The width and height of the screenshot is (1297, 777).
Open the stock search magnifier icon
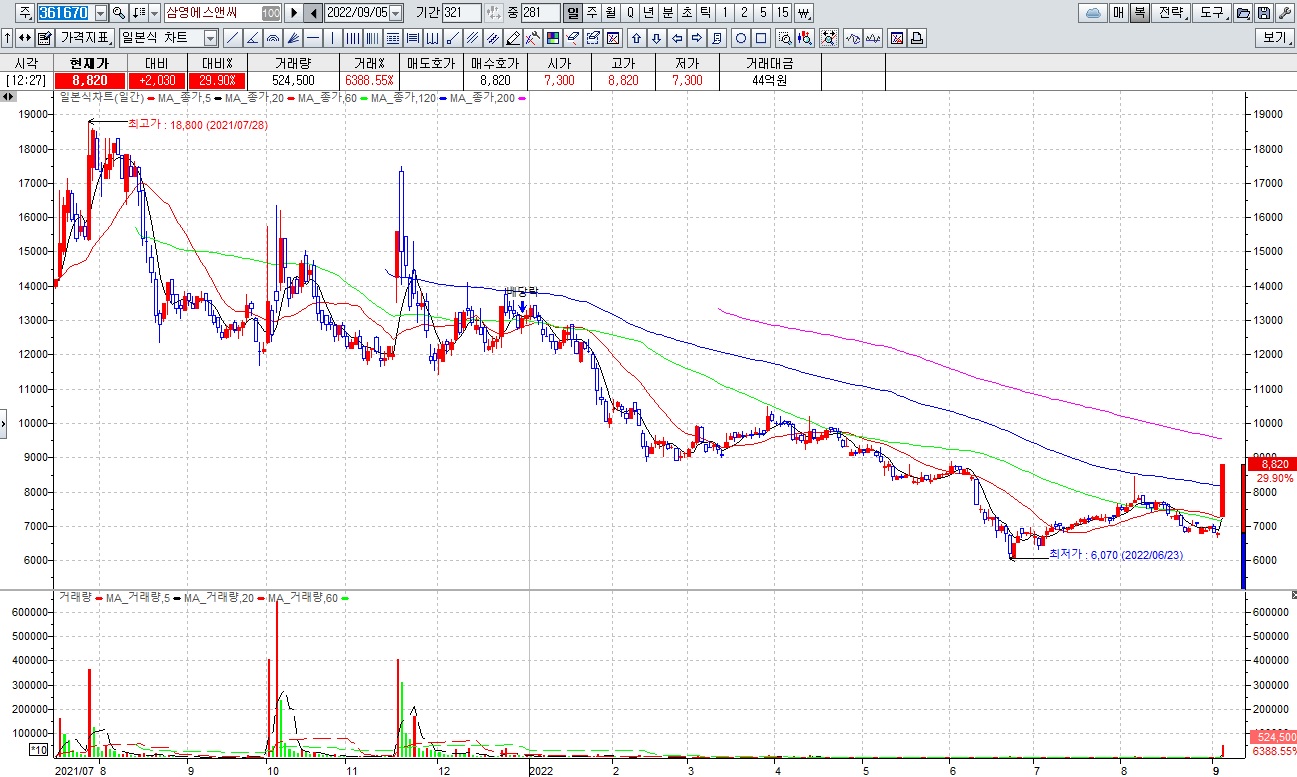[x=118, y=13]
